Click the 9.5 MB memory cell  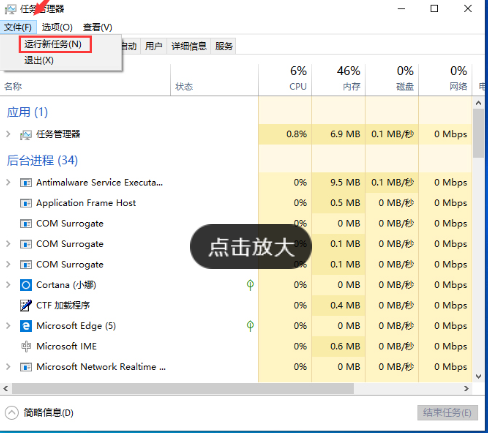pos(339,183)
